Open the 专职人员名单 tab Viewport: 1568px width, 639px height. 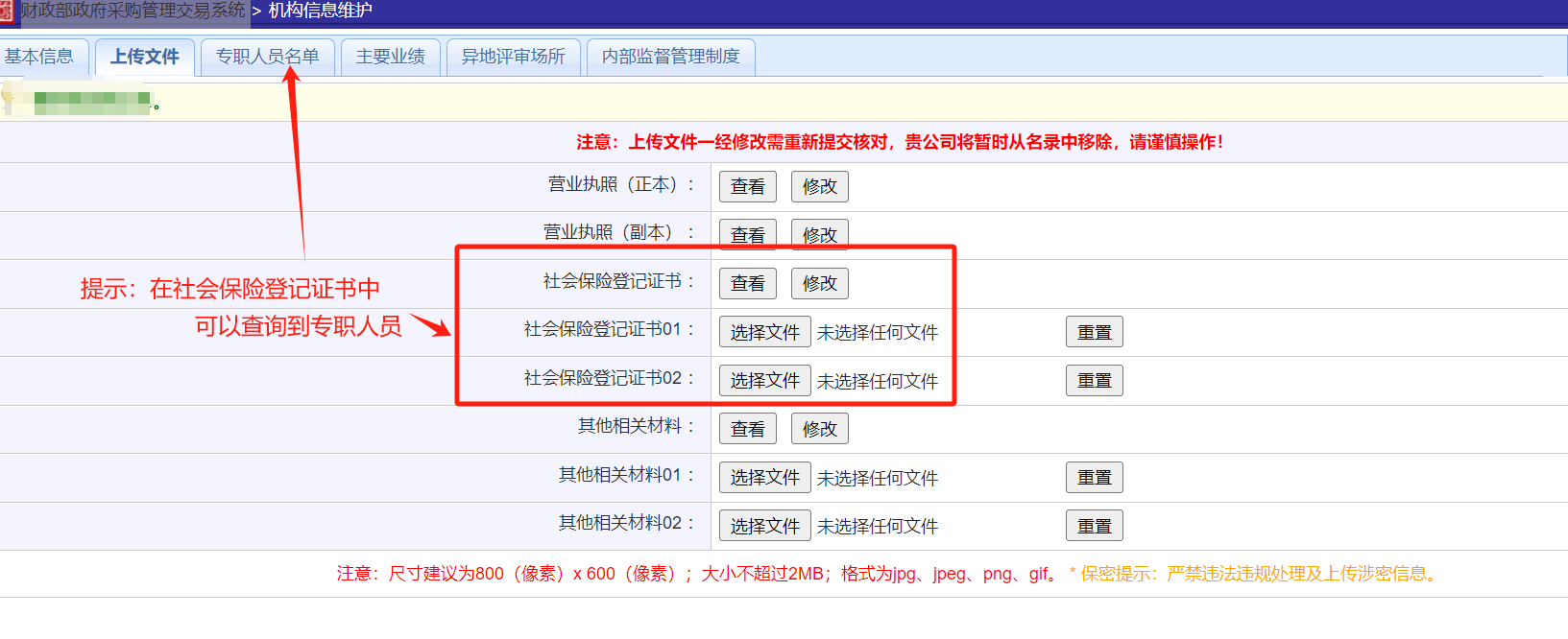[267, 57]
